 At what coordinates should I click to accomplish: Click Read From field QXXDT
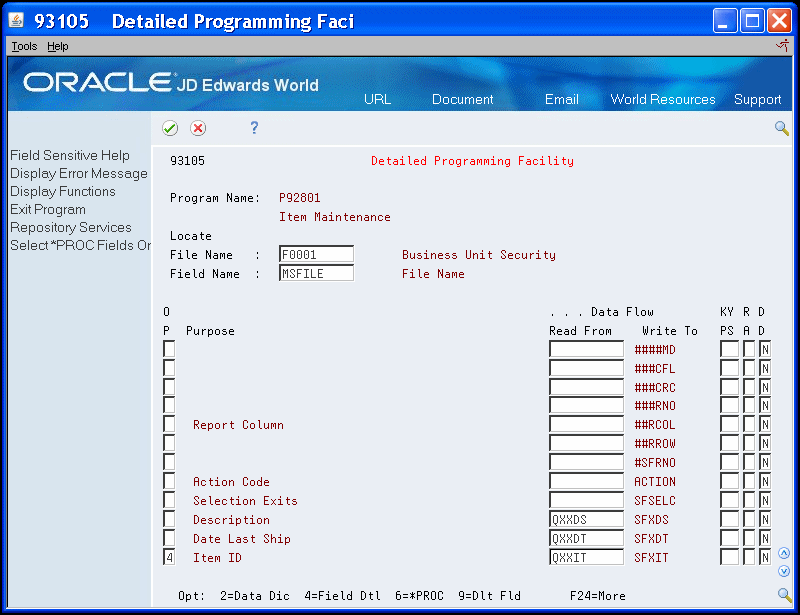(586, 538)
